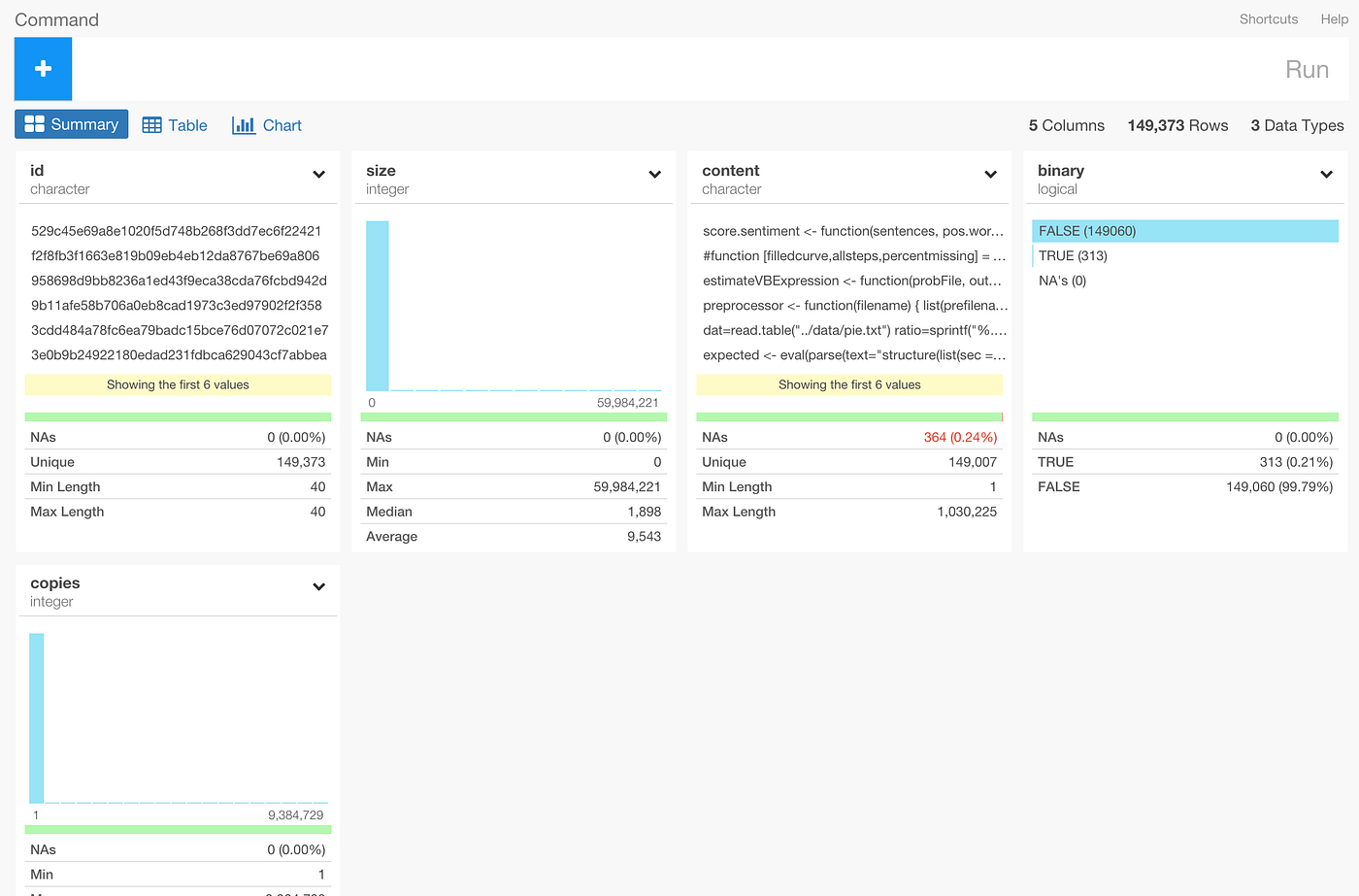Expand the id column options chevron
The height and width of the screenshot is (896, 1359).
318,174
